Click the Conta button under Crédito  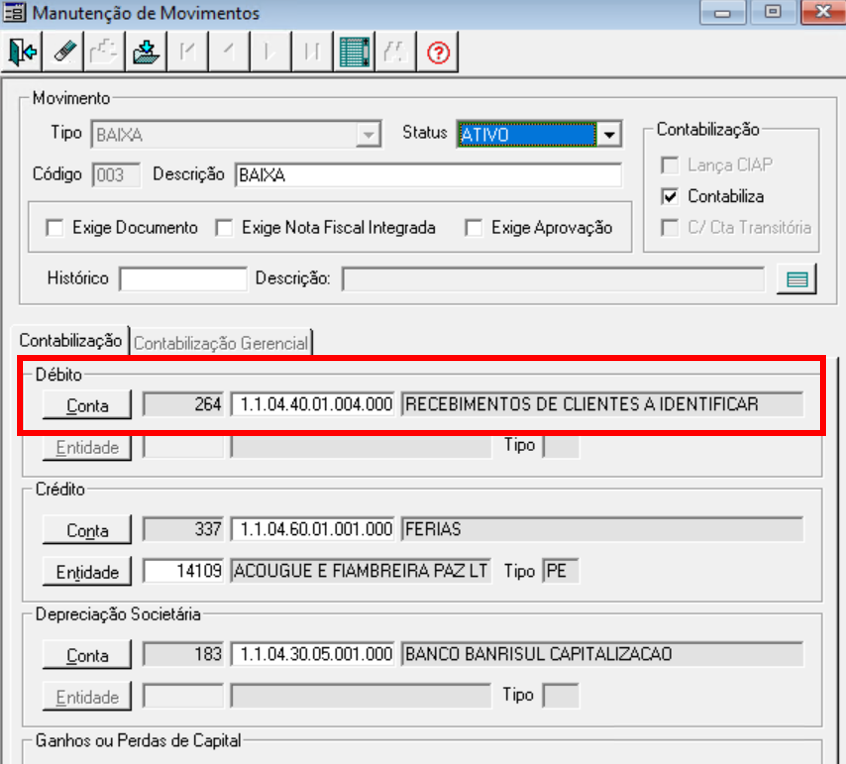coord(87,530)
